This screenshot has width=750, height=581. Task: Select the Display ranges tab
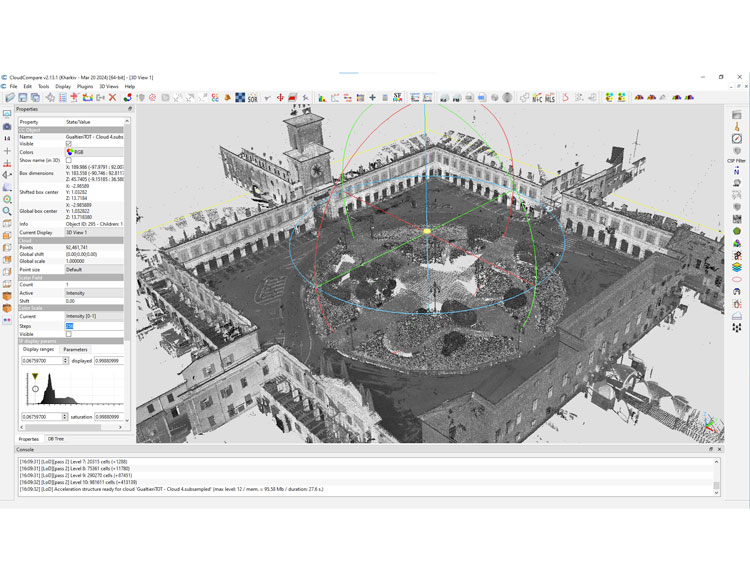[38, 350]
